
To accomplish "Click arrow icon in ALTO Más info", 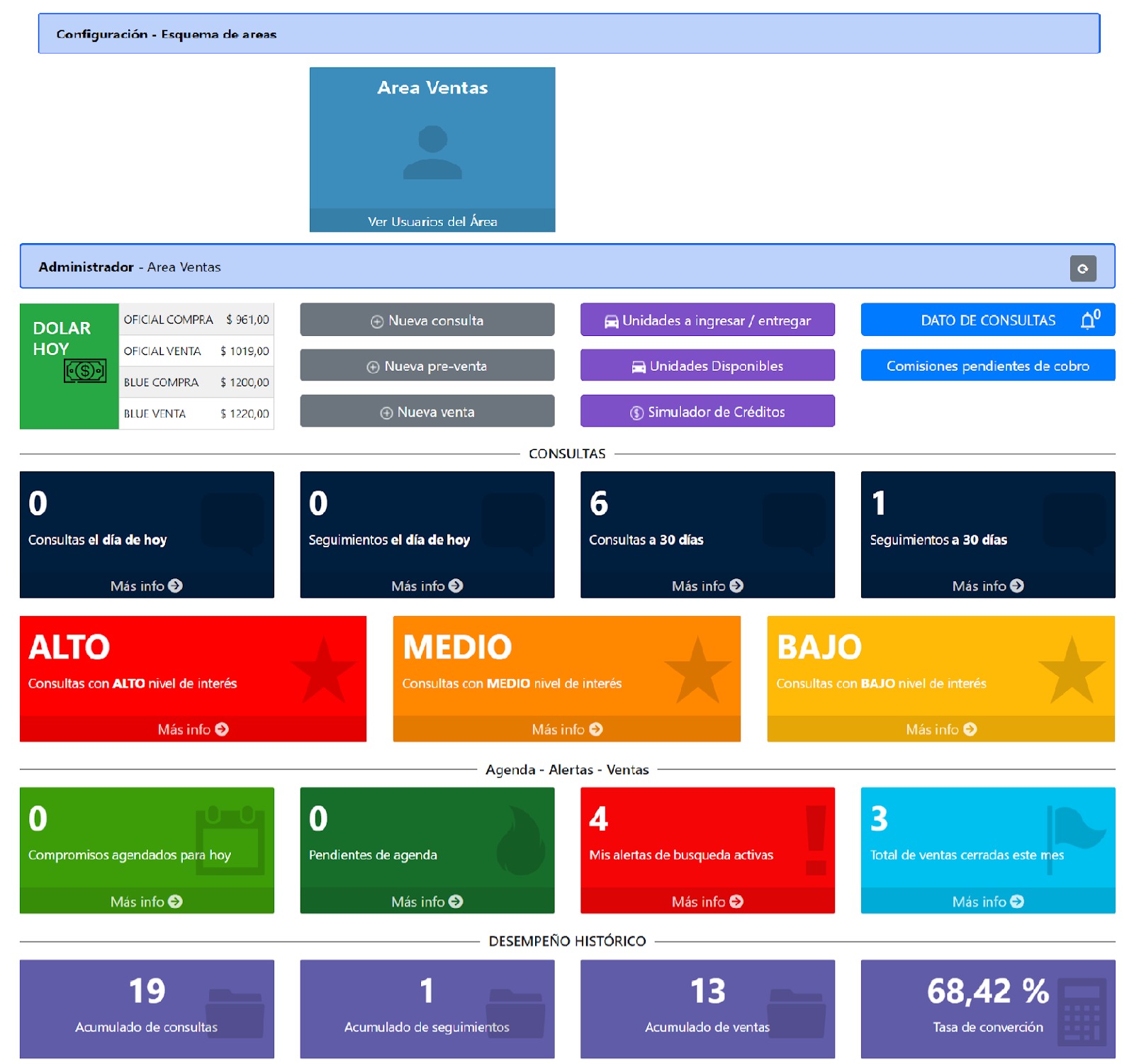I will pyautogui.click(x=222, y=729).
